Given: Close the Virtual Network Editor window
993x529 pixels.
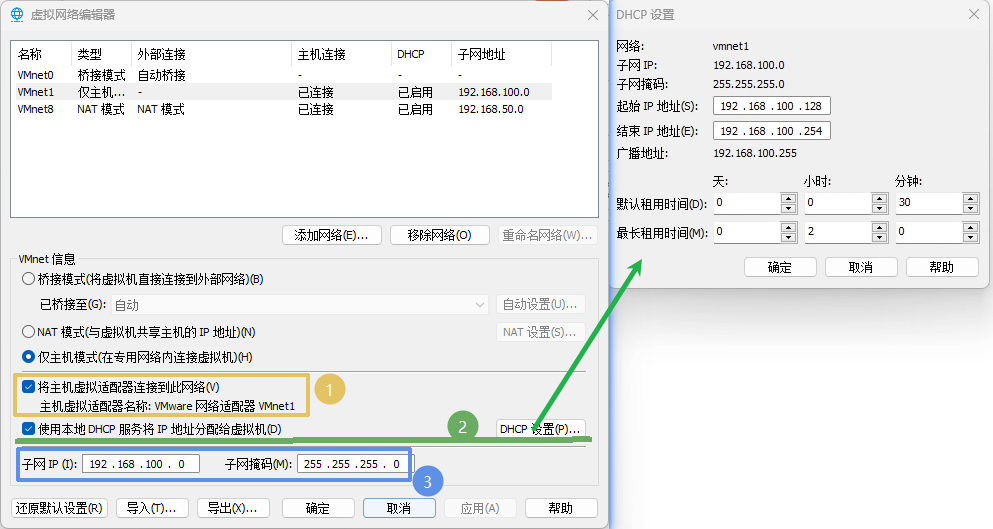Looking at the screenshot, I should [x=593, y=14].
